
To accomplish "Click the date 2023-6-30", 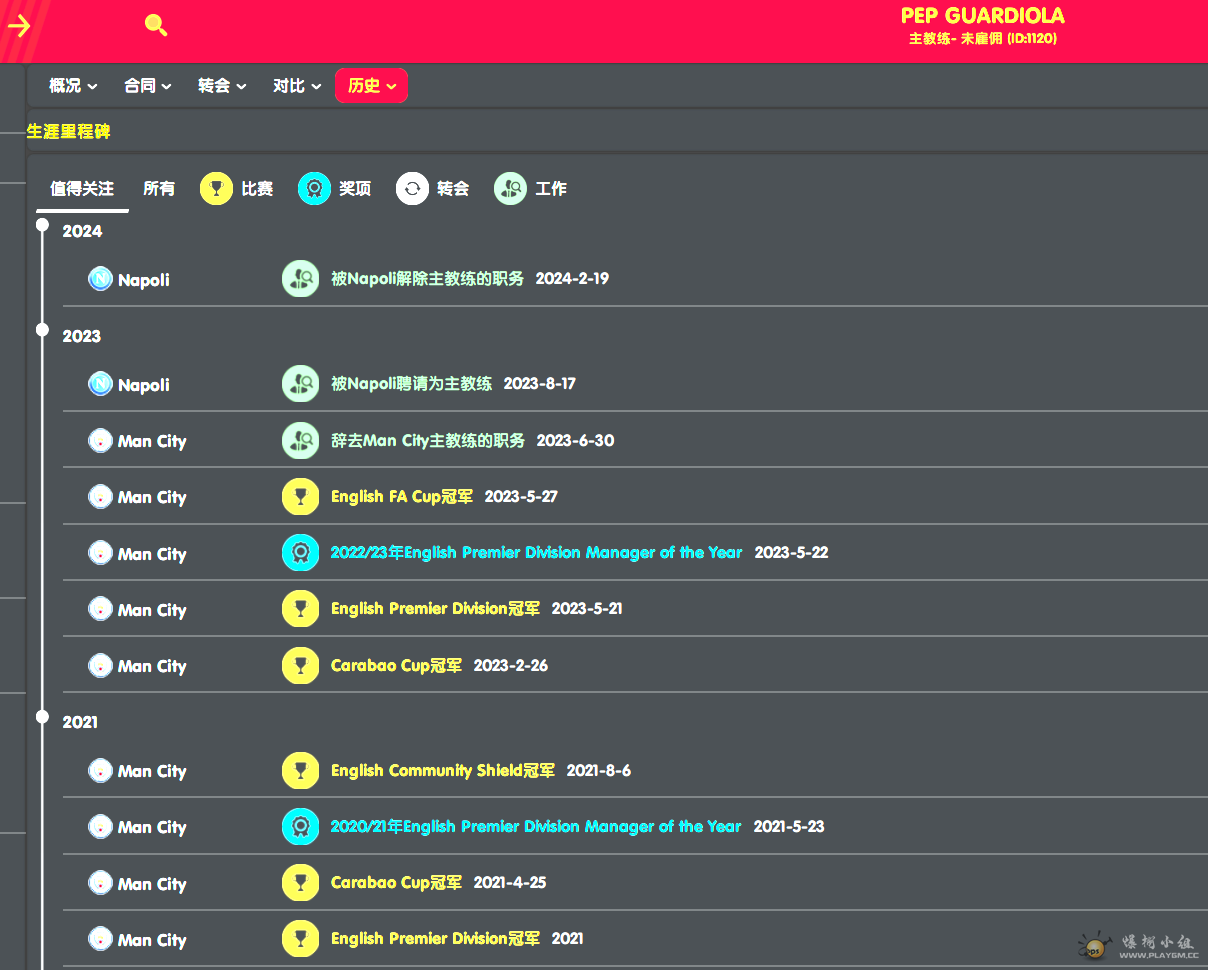I will click(576, 441).
